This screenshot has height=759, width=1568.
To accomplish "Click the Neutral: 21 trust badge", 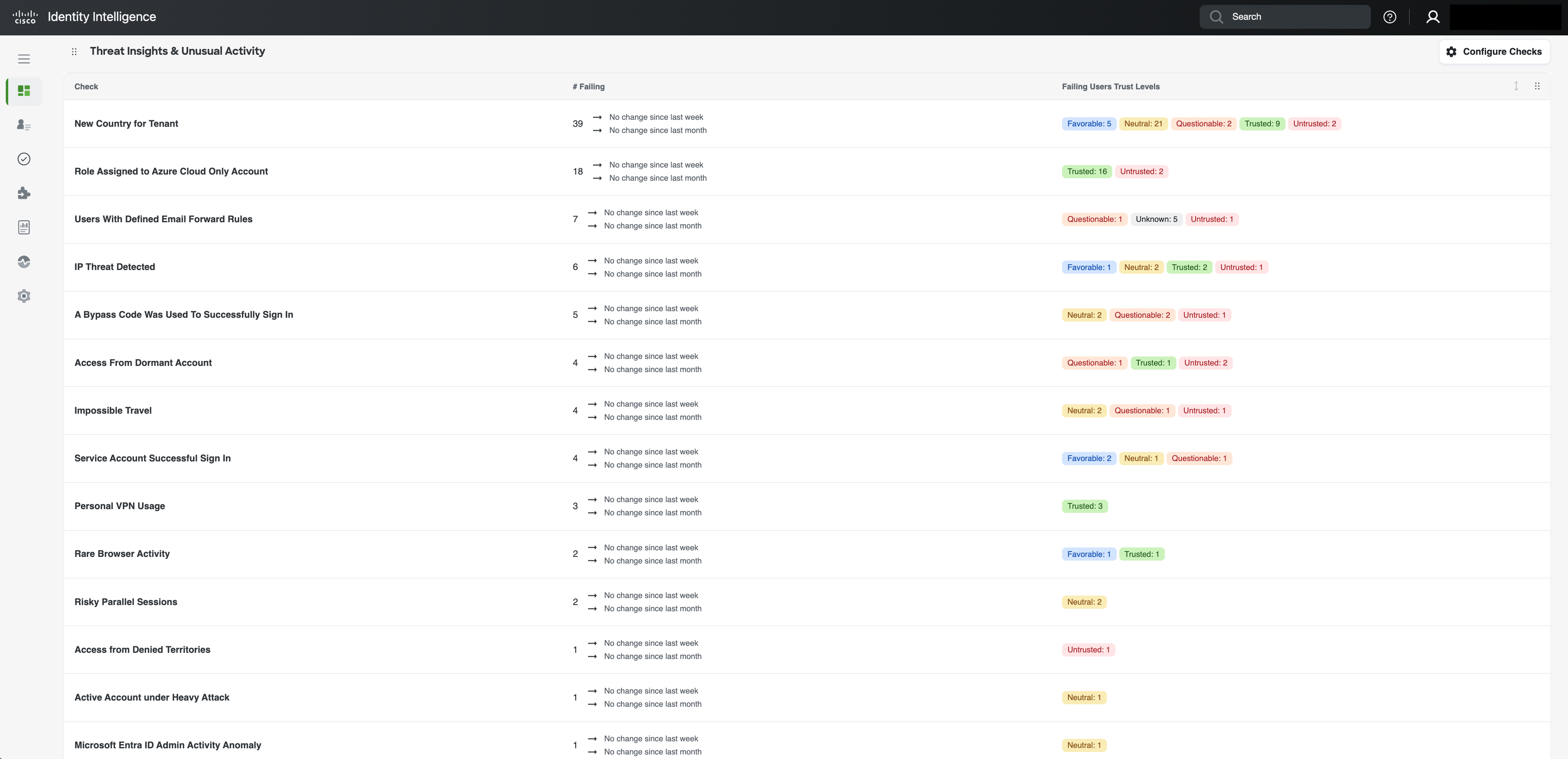I will pyautogui.click(x=1142, y=124).
